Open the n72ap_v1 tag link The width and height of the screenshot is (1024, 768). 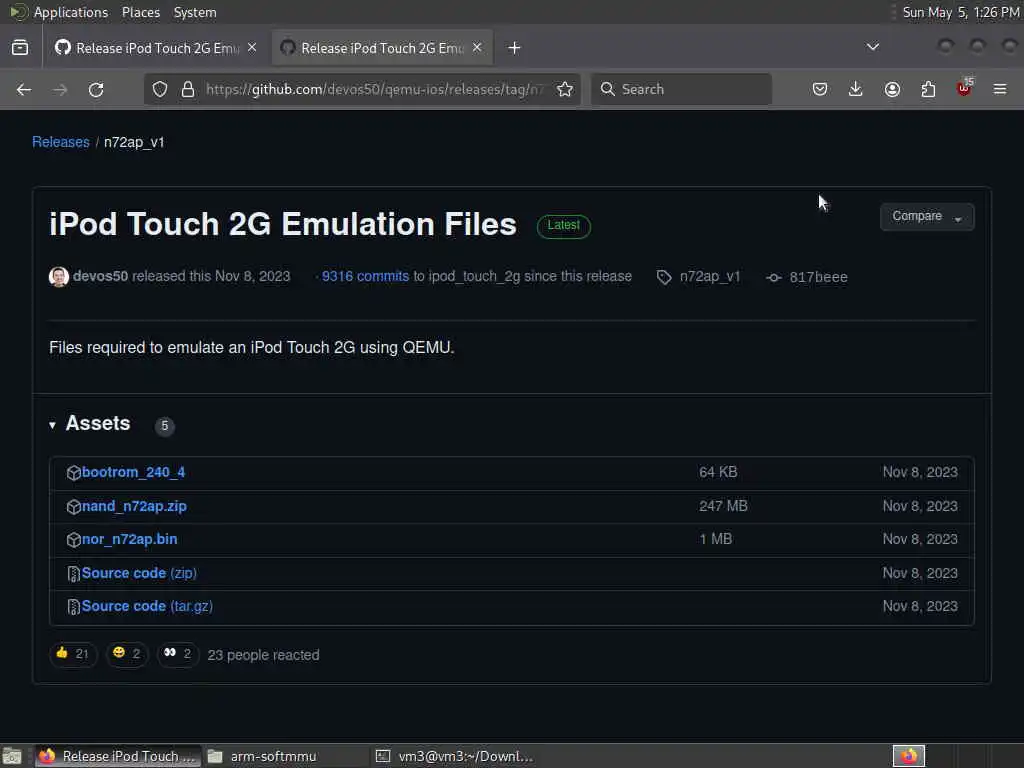(x=710, y=277)
